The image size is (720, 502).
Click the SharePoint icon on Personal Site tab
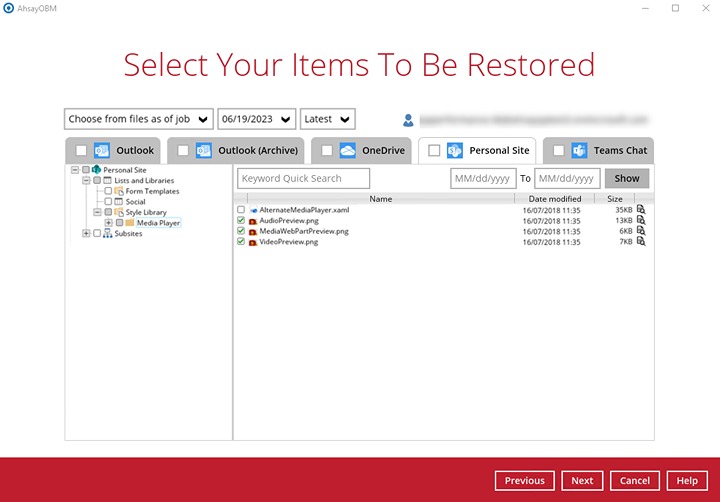454,151
